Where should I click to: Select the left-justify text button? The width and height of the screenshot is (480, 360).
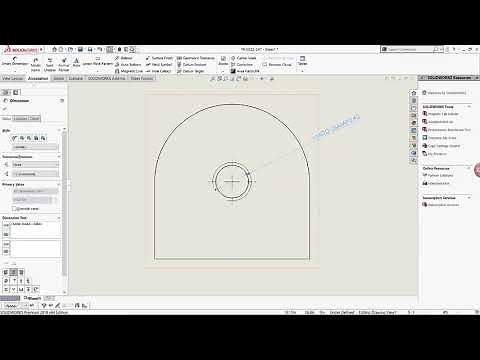click(6, 273)
